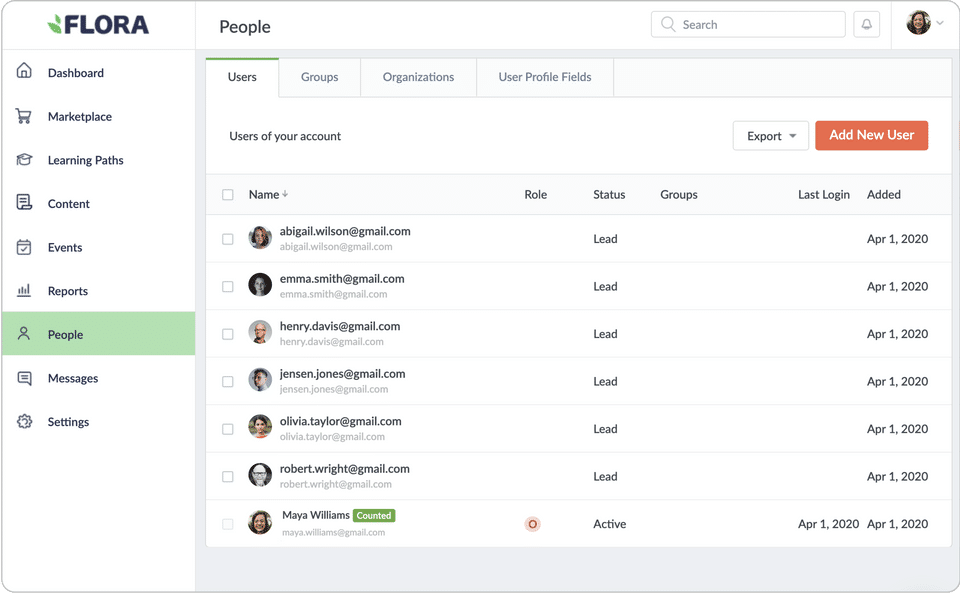
Task: Open the Organizations tab
Action: pyautogui.click(x=418, y=77)
